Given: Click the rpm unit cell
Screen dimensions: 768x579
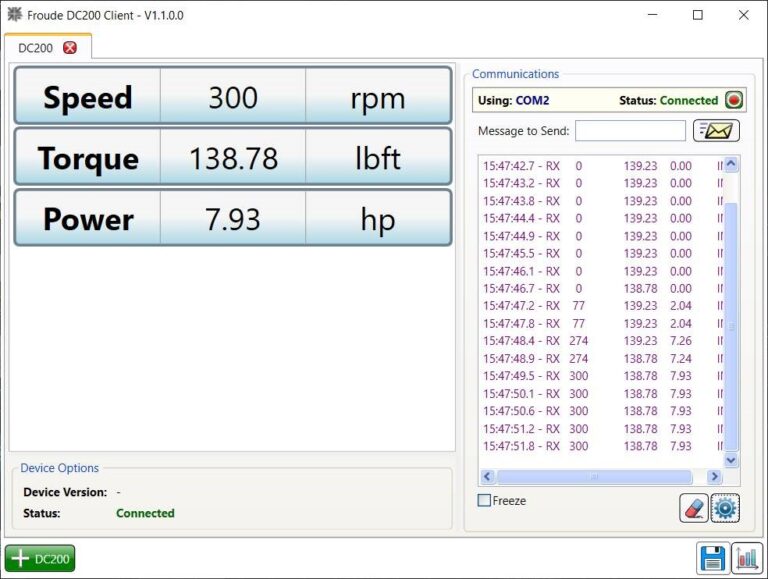Looking at the screenshot, I should click(x=378, y=97).
